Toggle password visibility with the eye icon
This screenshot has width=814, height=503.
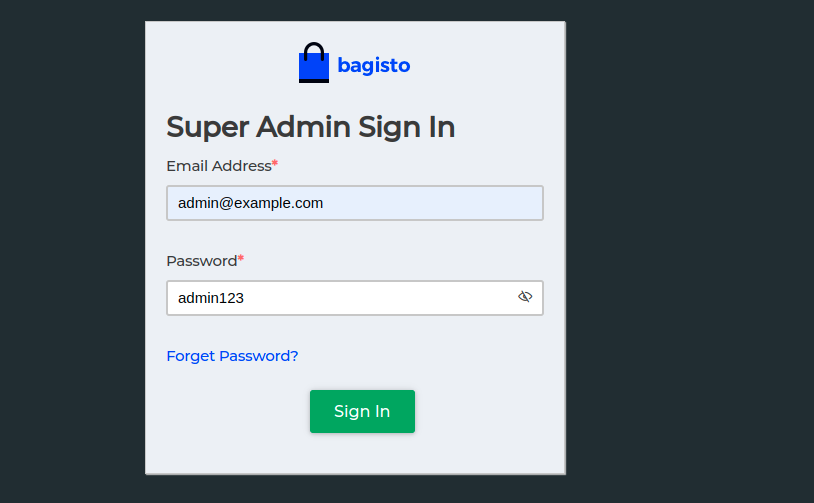525,296
